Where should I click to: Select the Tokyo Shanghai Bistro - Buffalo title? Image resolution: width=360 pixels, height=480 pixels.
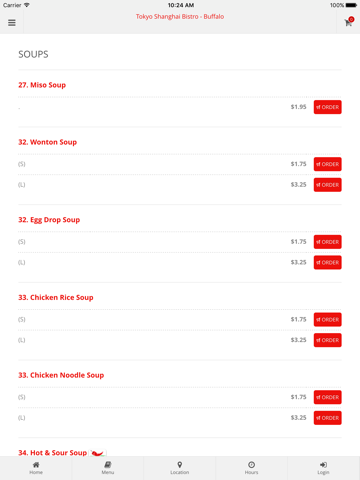pyautogui.click(x=180, y=17)
